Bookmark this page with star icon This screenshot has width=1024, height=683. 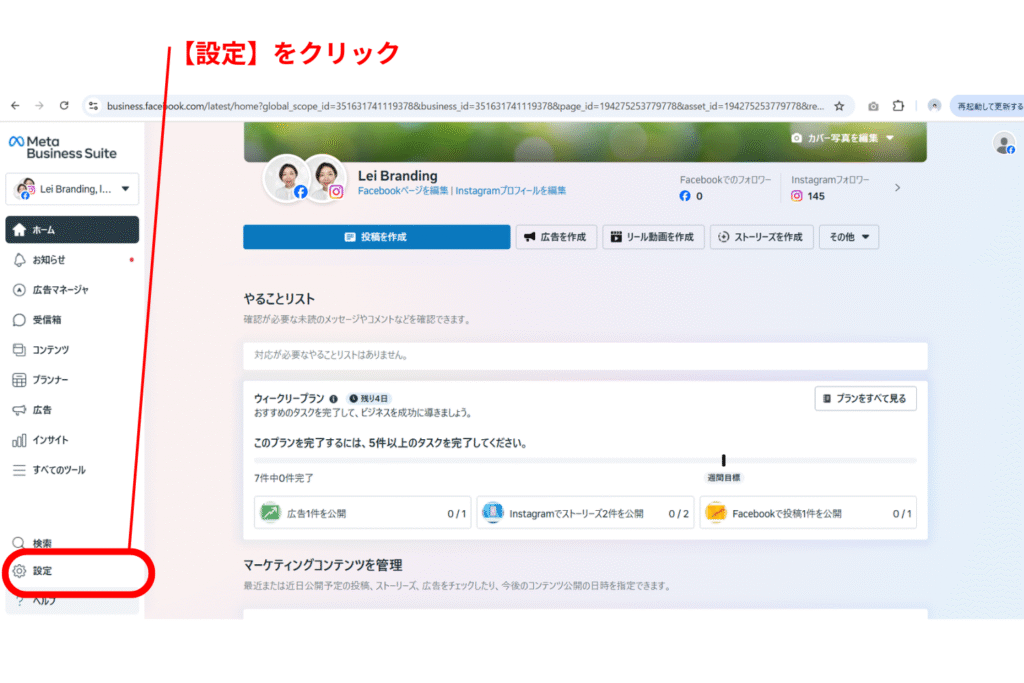(x=839, y=105)
